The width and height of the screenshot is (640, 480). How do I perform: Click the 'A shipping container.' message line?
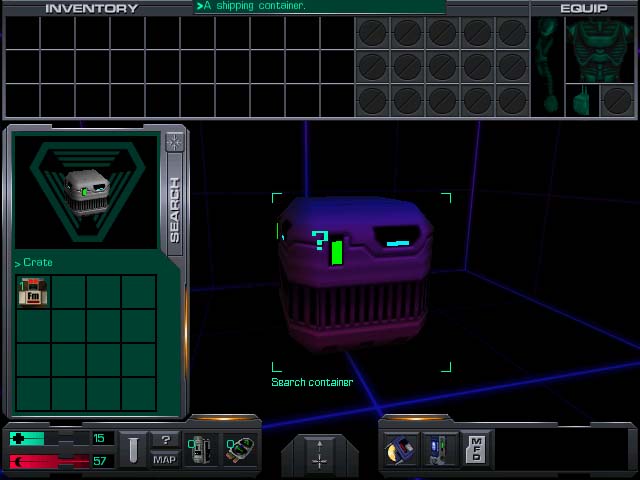pos(254,6)
